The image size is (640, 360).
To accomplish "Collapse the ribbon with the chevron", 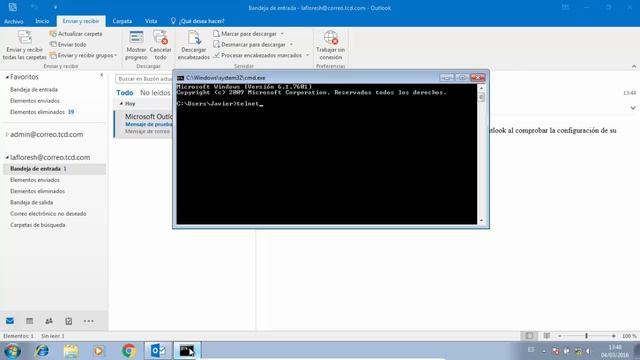I will (633, 66).
